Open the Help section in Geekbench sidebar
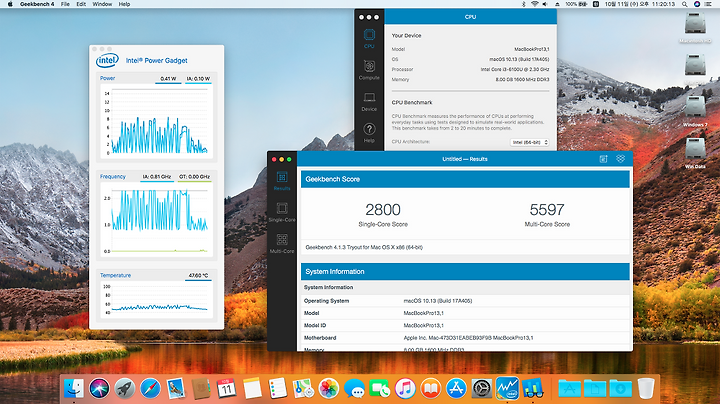The height and width of the screenshot is (404, 720). point(369,133)
